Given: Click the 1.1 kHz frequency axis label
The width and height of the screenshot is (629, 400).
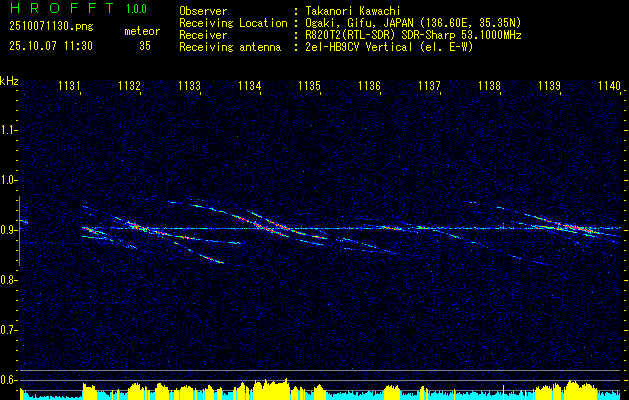Looking at the screenshot, I should coord(8,130).
